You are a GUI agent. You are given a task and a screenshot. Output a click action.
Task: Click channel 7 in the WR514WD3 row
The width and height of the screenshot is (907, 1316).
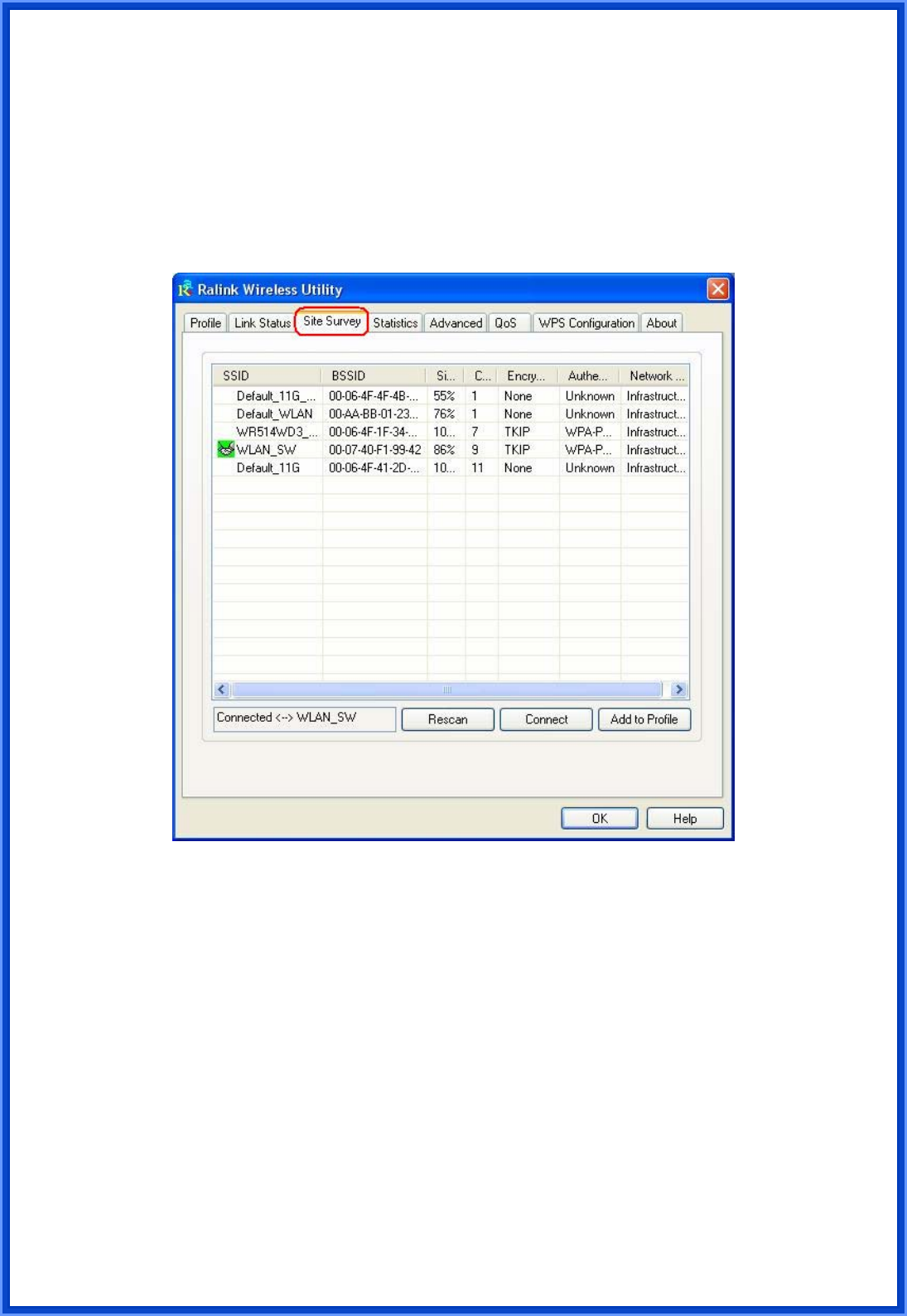tap(475, 432)
